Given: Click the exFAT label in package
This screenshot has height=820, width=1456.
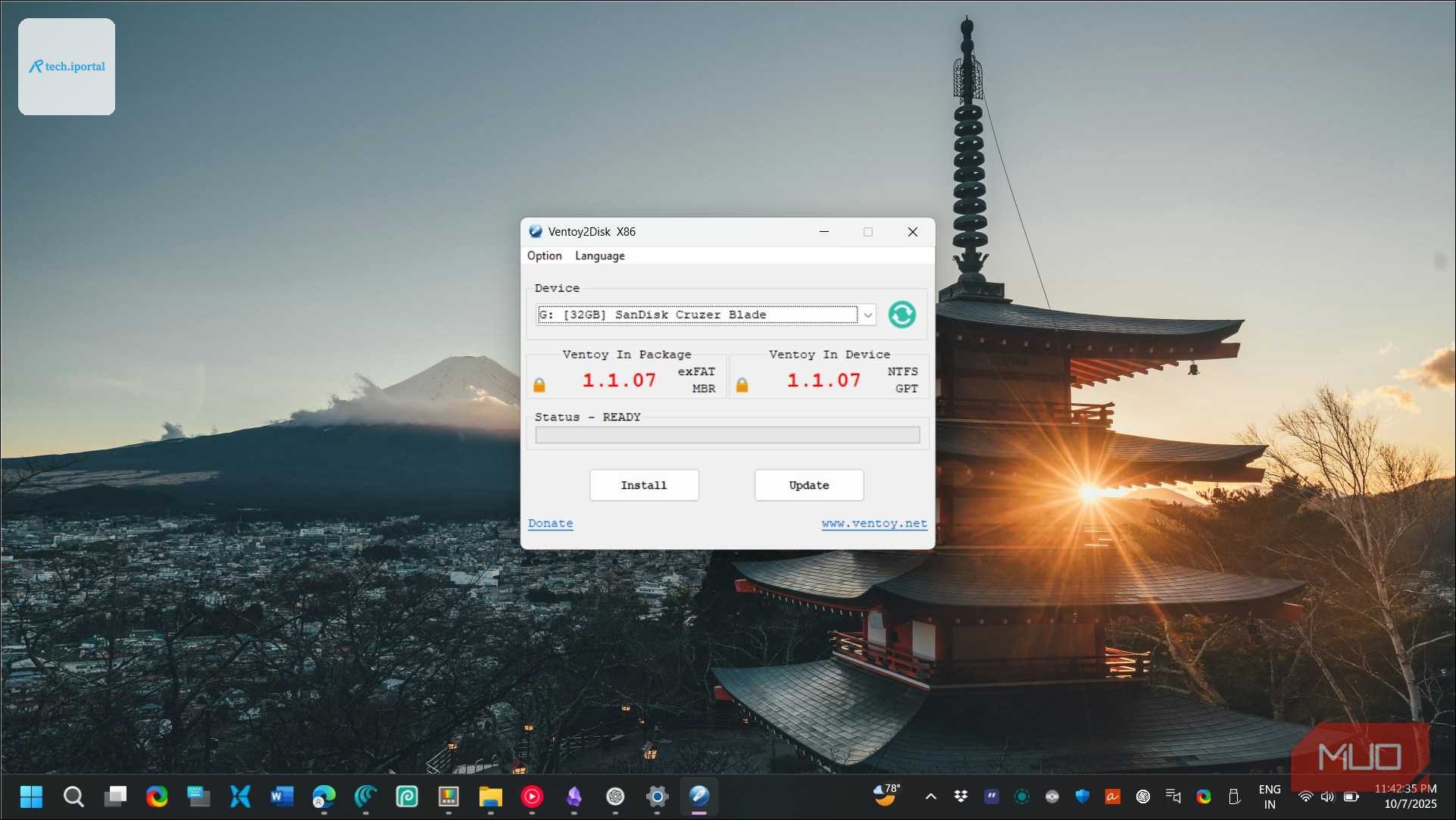Looking at the screenshot, I should (696, 371).
